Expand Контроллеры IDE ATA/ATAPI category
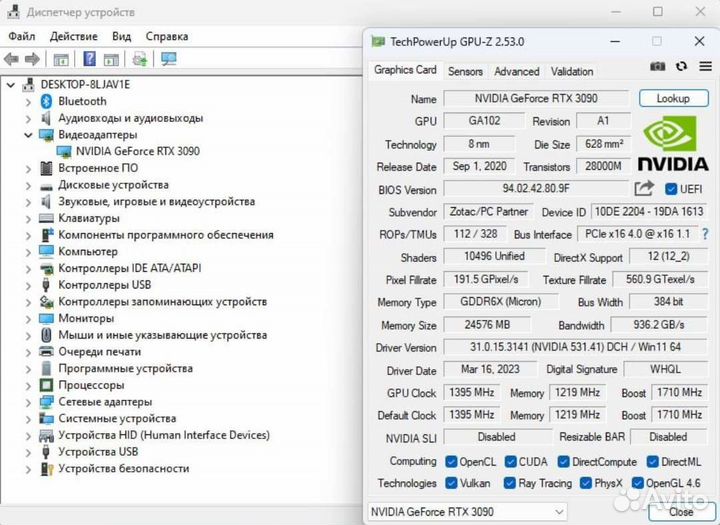This screenshot has height=525, width=720. pyautogui.click(x=28, y=269)
